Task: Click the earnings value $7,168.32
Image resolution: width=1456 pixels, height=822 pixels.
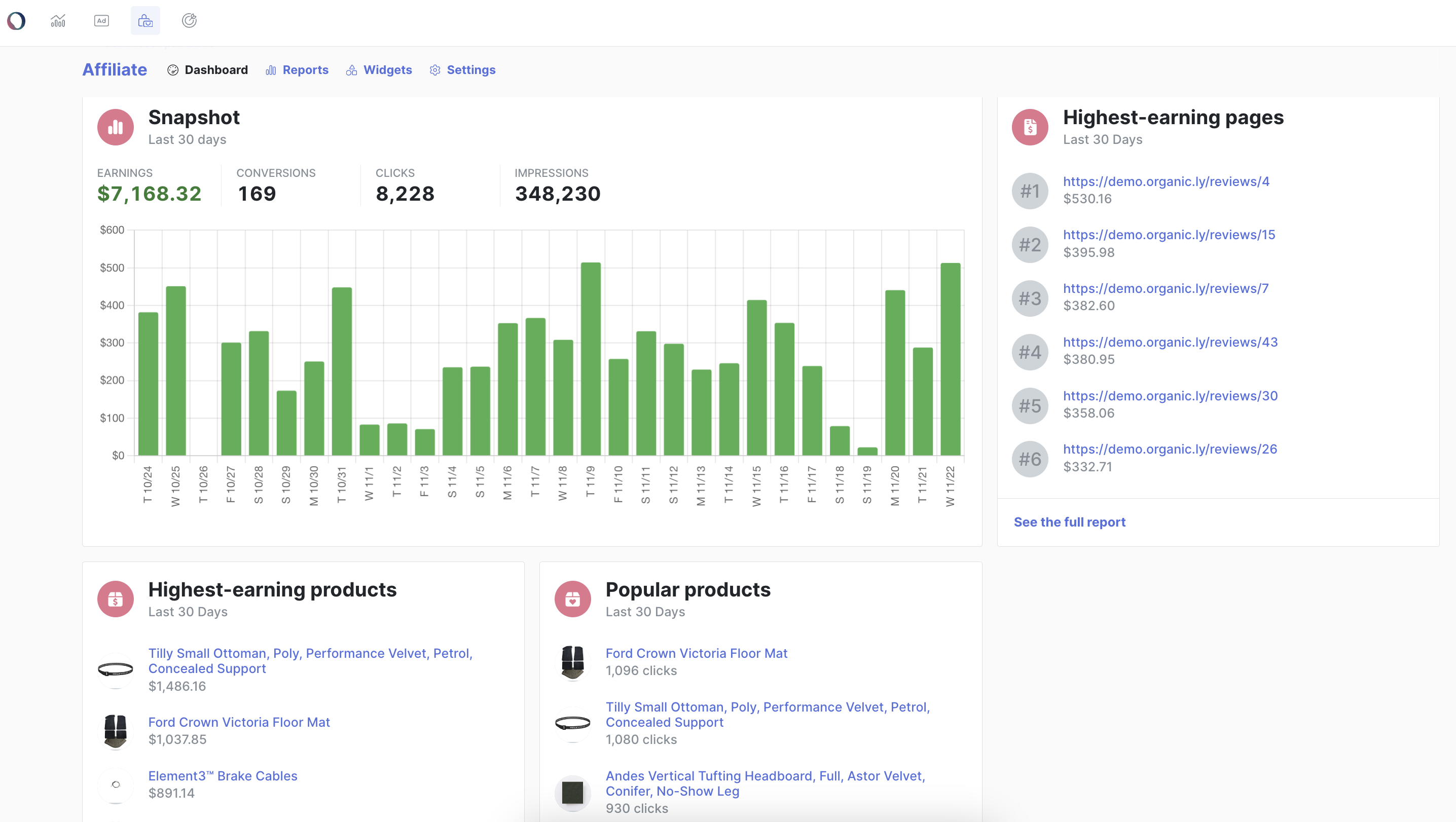Action: [149, 194]
